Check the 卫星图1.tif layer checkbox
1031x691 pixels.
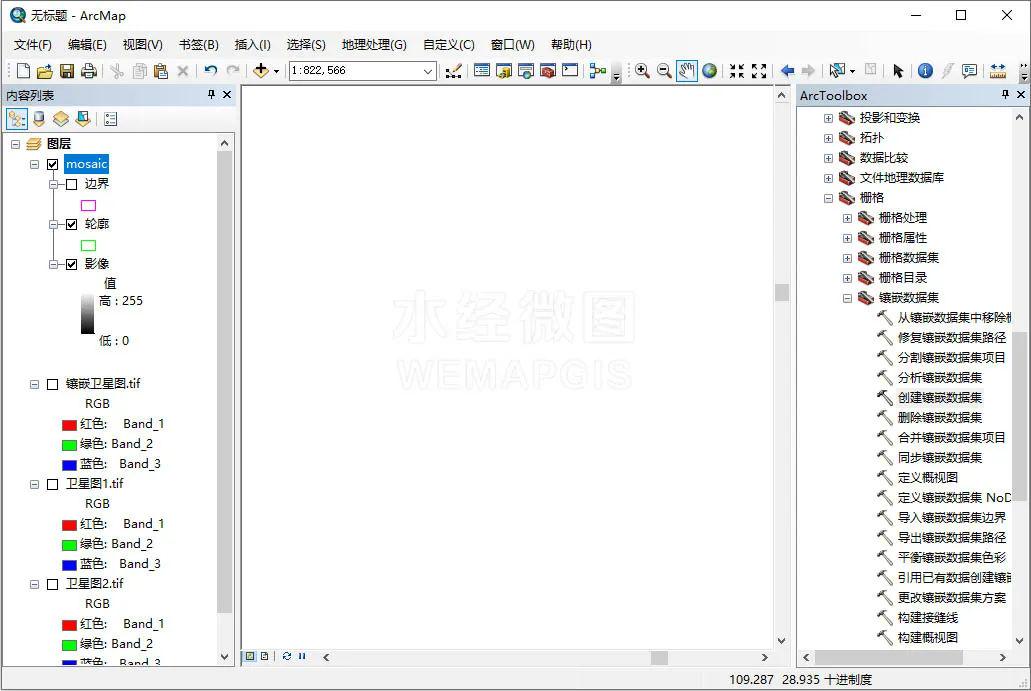click(53, 485)
